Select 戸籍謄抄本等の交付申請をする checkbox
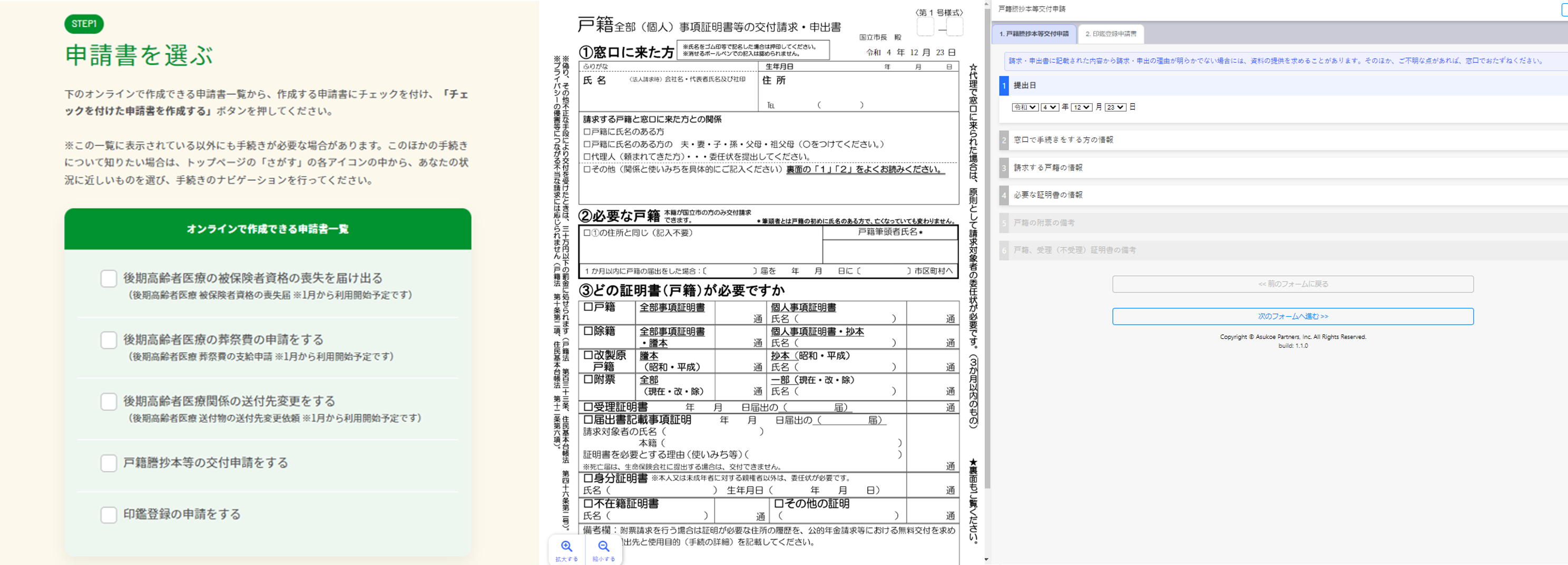This screenshot has width=1568, height=565. pyautogui.click(x=109, y=463)
